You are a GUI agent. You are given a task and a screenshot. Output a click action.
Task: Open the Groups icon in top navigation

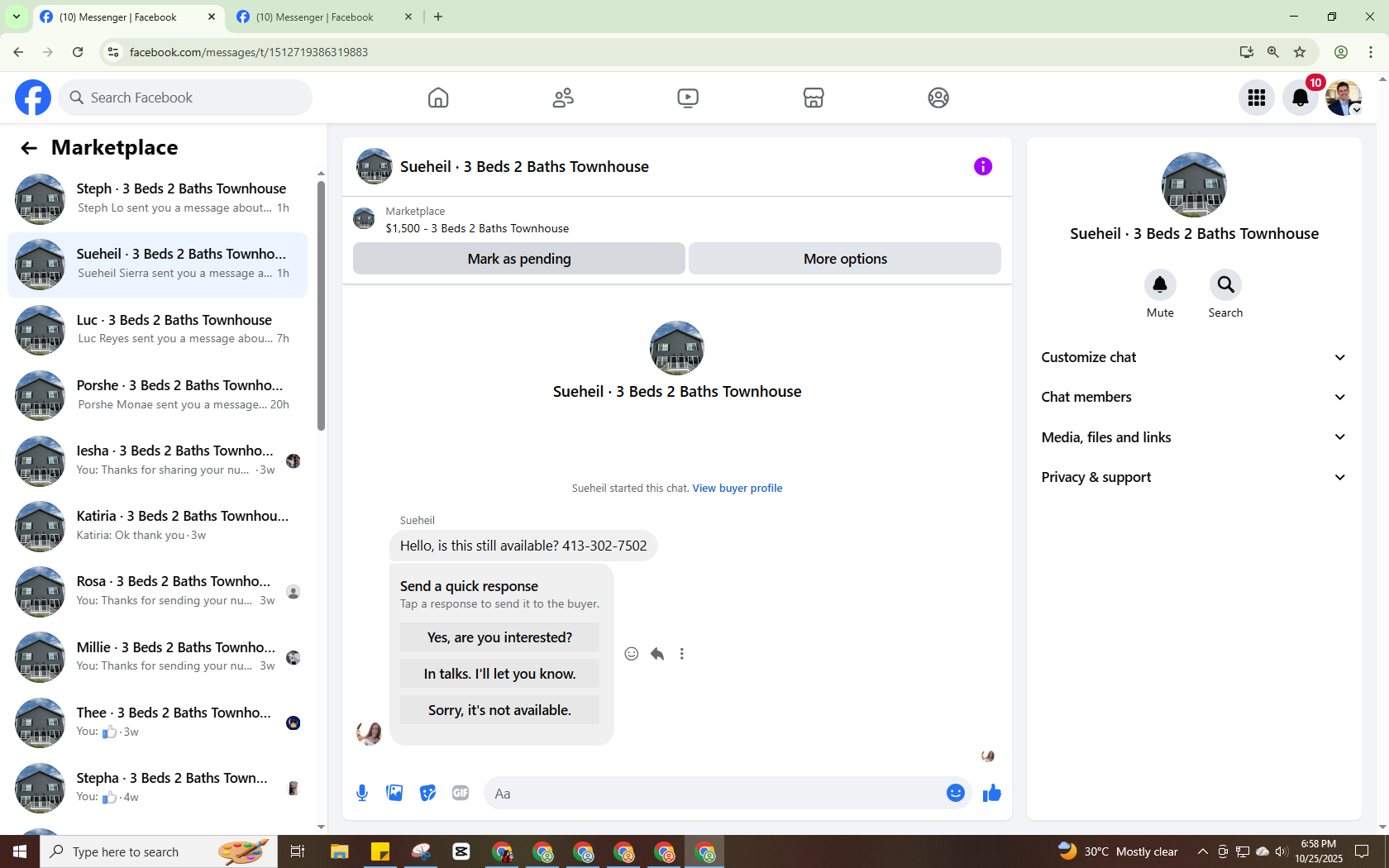click(x=938, y=98)
